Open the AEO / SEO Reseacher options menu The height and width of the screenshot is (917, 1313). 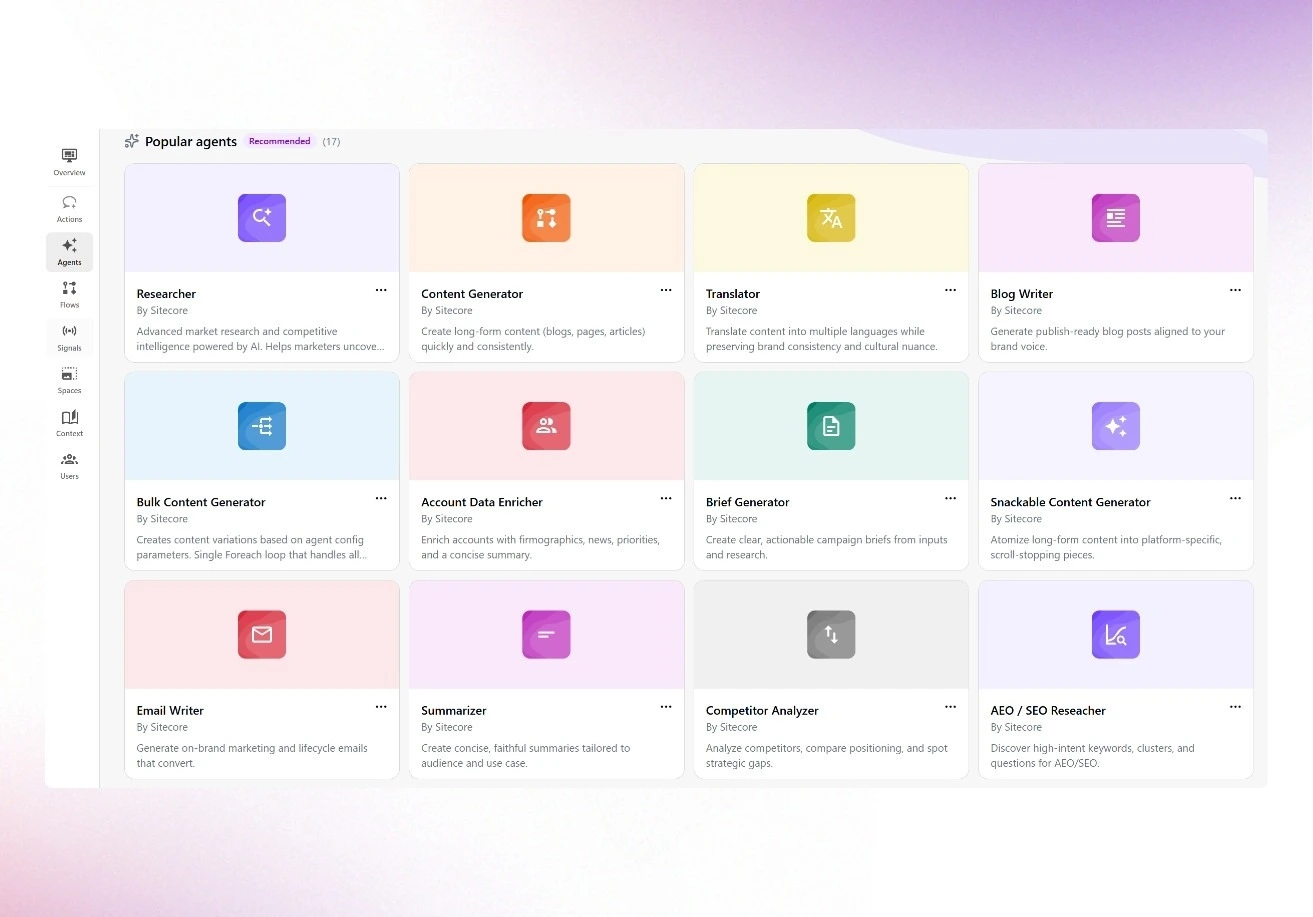point(1235,707)
